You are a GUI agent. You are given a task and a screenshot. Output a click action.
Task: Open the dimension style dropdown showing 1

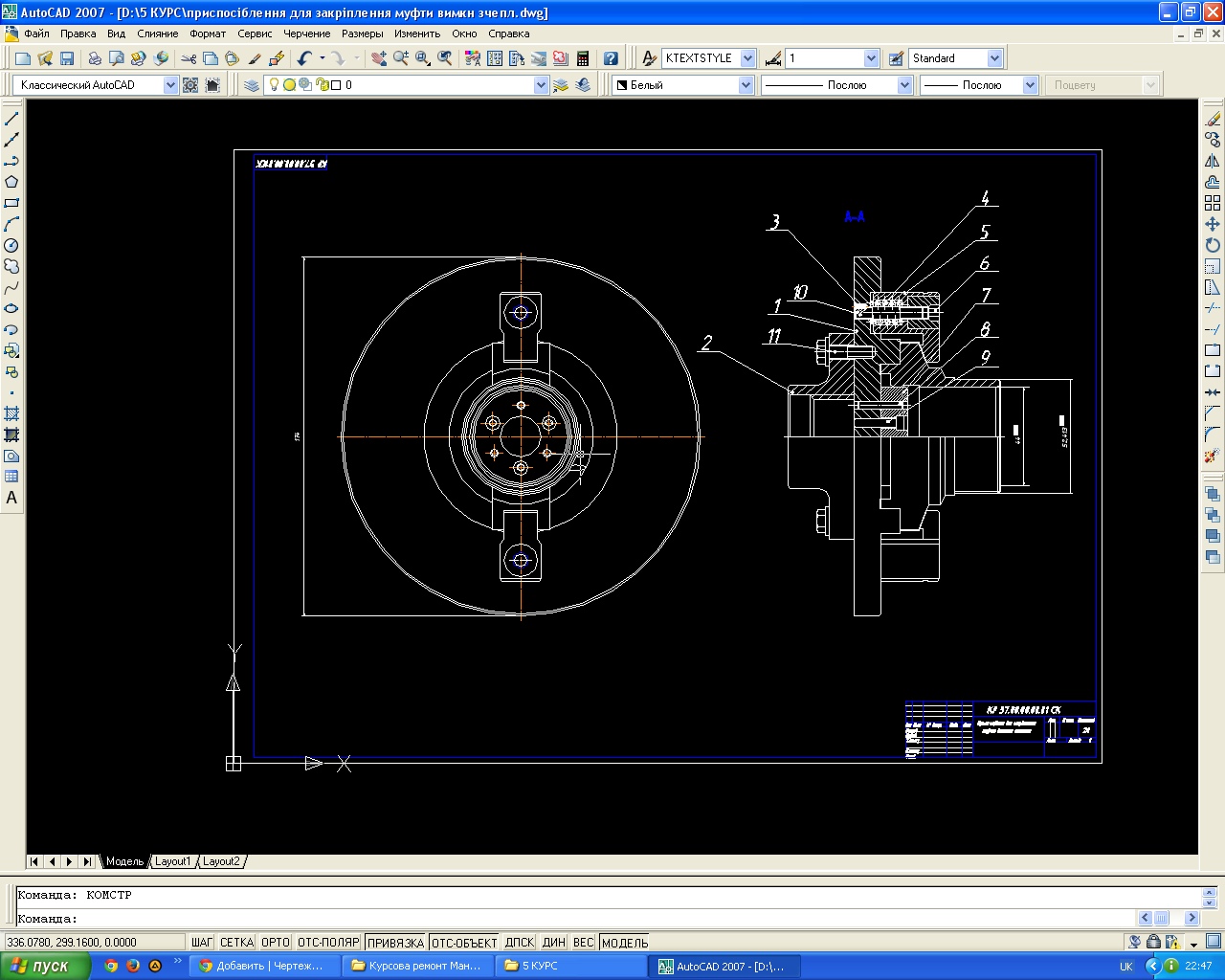point(871,58)
